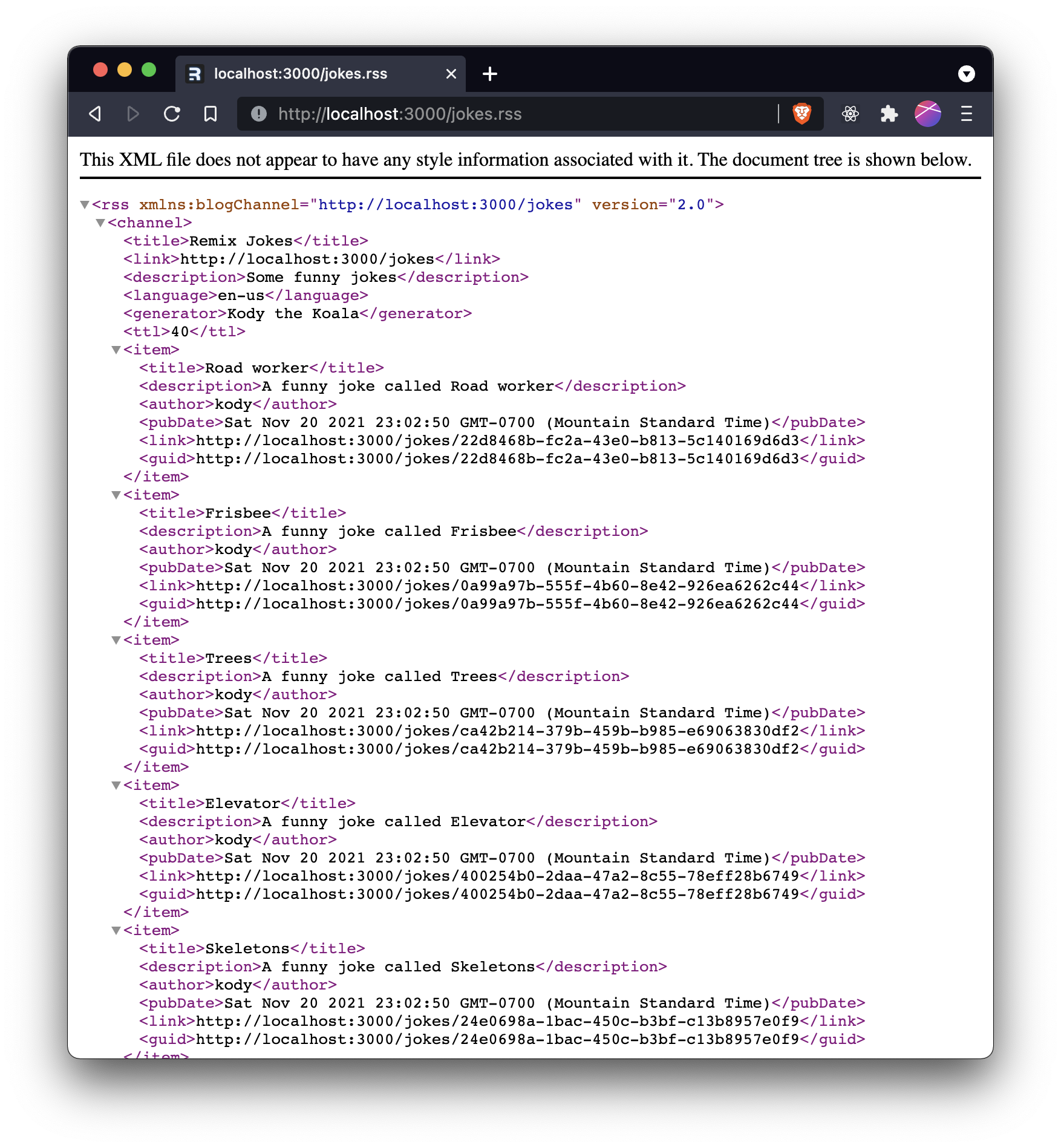The height and width of the screenshot is (1148, 1061).
Task: Reload the jokes.rss page
Action: (x=172, y=114)
